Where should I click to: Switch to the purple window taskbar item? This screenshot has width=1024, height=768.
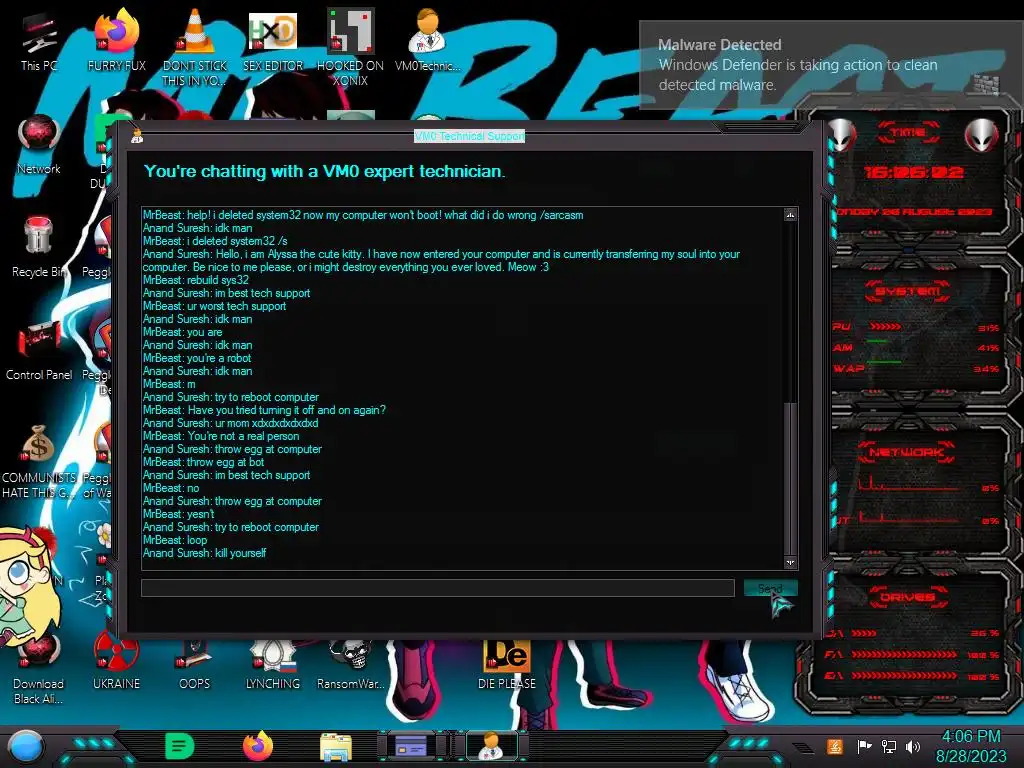point(413,746)
